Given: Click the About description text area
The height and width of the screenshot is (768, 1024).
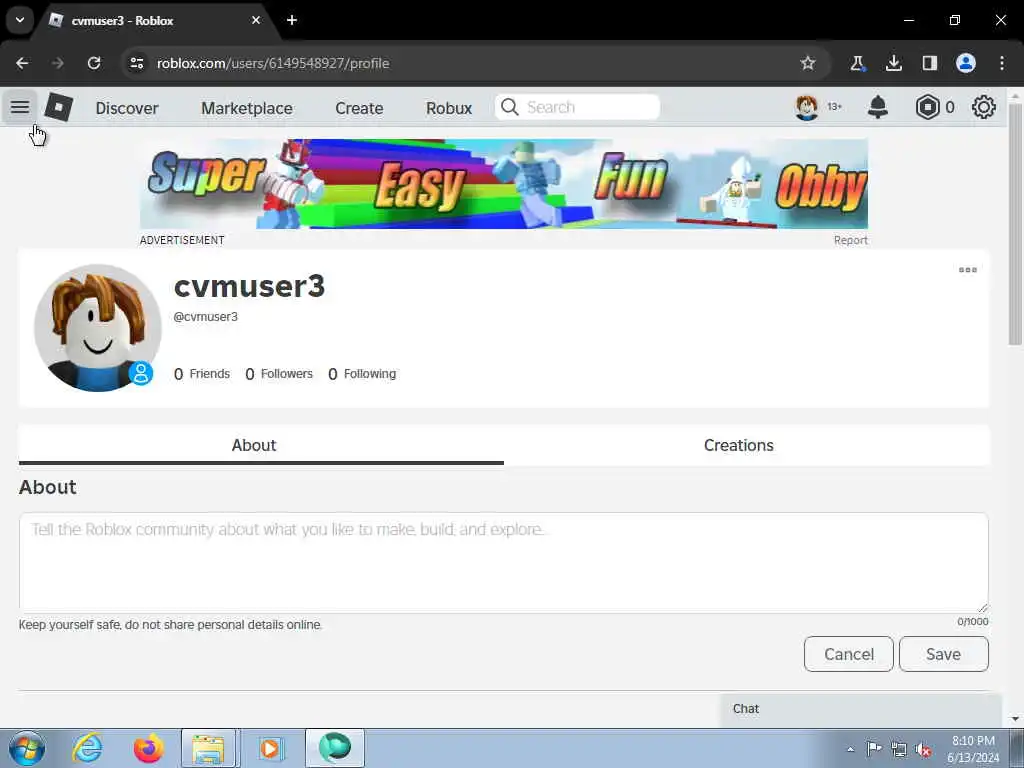Looking at the screenshot, I should (x=504, y=562).
